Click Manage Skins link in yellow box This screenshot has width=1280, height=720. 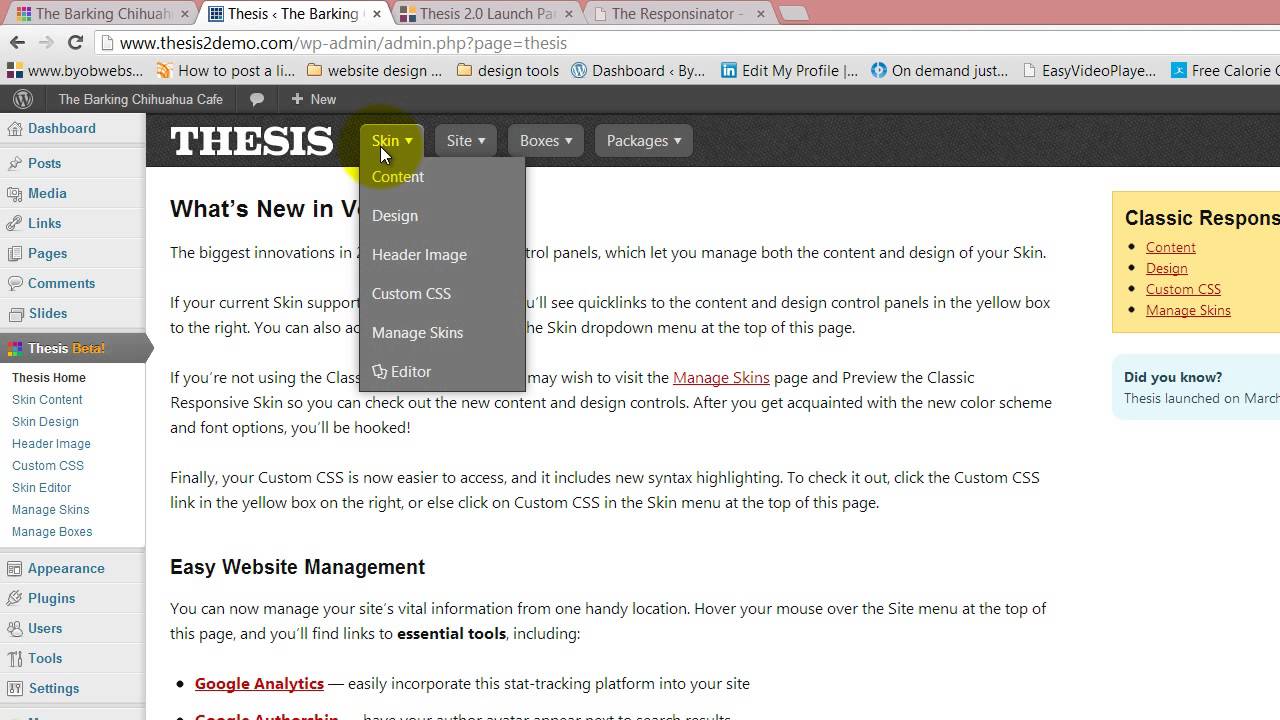tap(1188, 310)
